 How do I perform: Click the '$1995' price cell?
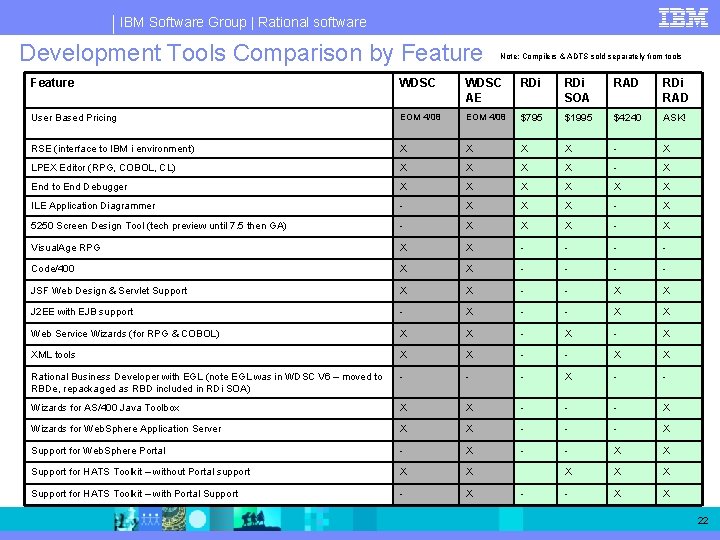click(578, 118)
